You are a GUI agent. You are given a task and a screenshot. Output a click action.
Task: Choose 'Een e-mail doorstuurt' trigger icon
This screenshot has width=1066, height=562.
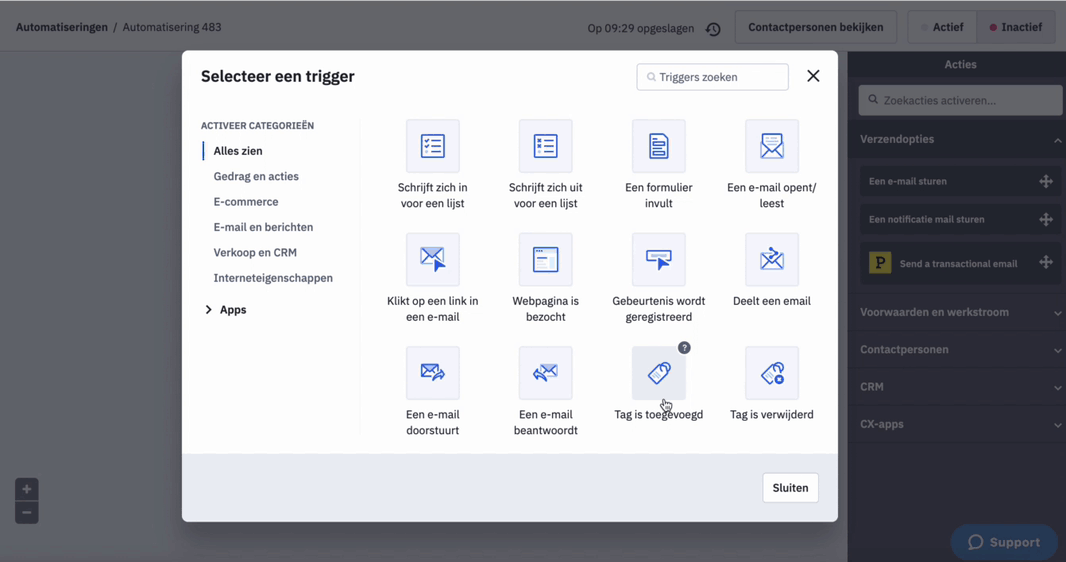(432, 373)
